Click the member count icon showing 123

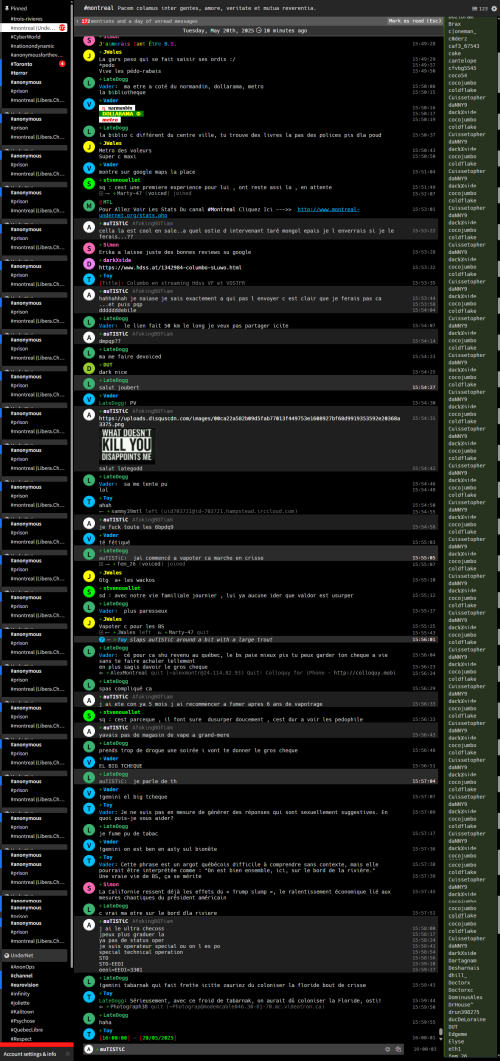[x=478, y=8]
